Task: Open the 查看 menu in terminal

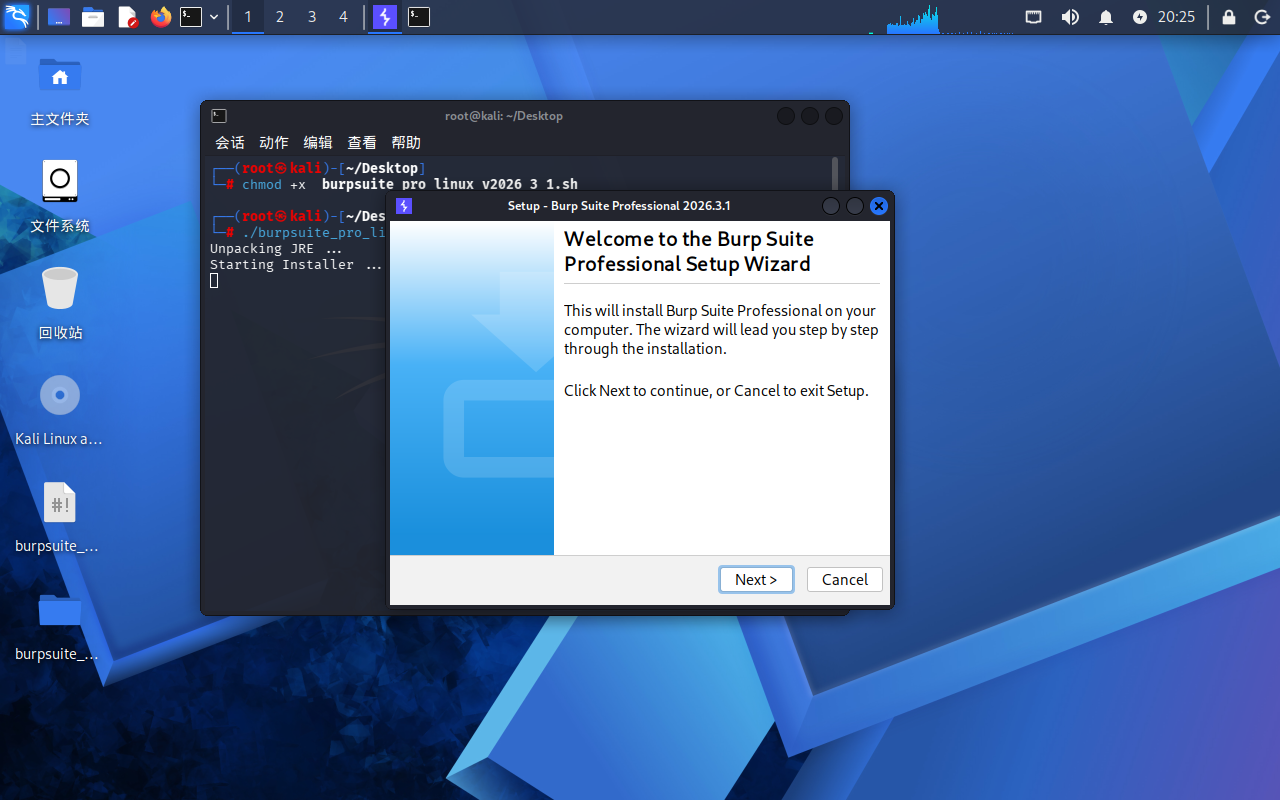Action: pyautogui.click(x=362, y=143)
